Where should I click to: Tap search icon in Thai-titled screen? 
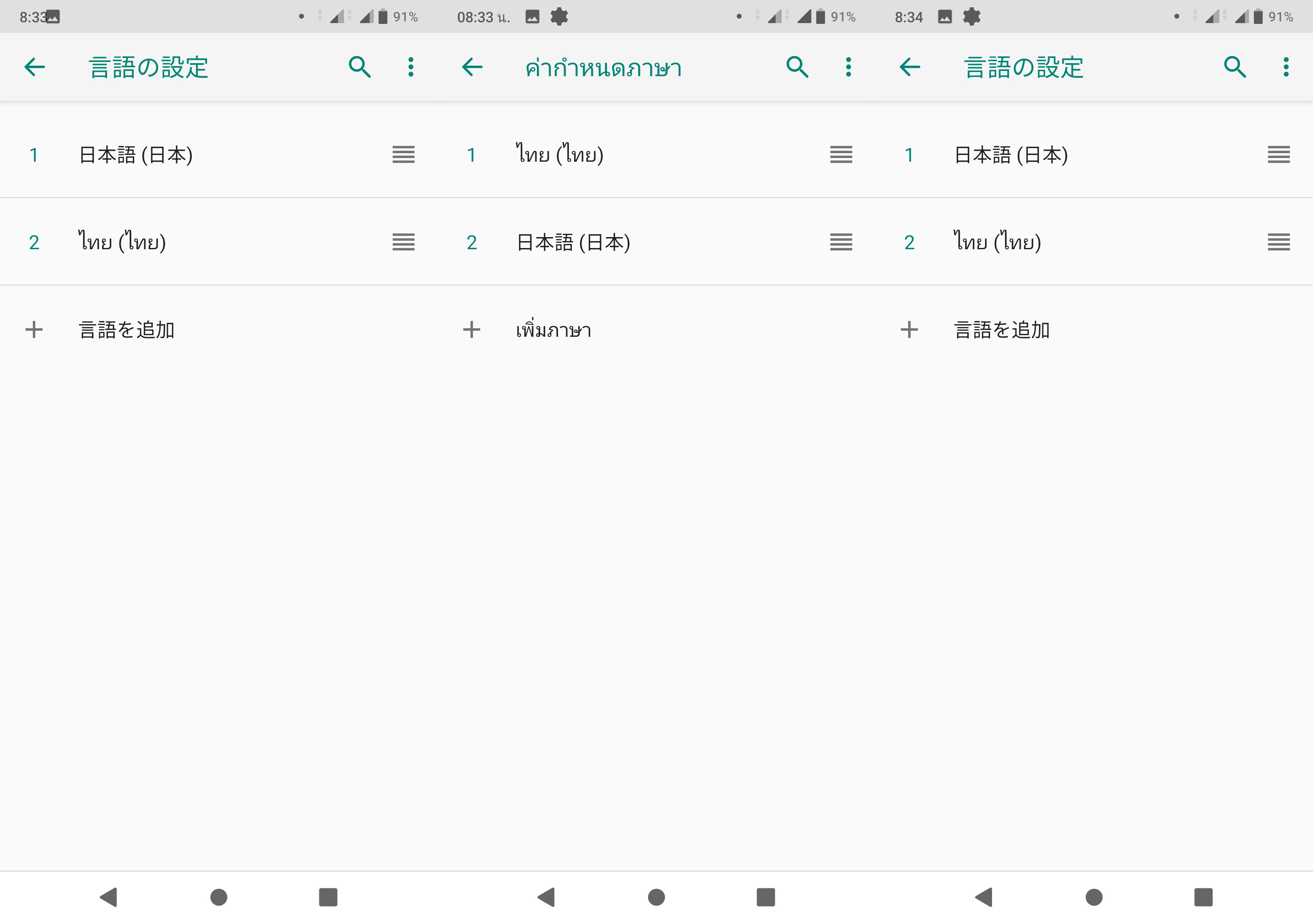(x=797, y=67)
